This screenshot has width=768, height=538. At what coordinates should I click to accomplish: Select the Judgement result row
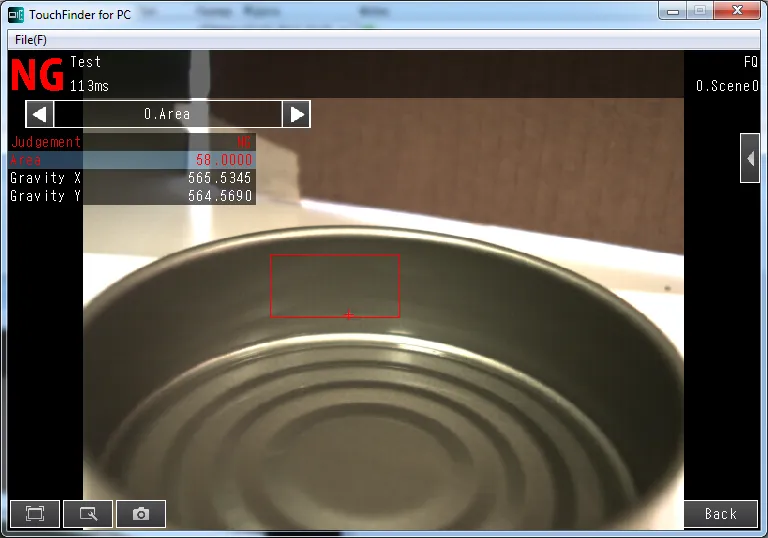[x=132, y=142]
